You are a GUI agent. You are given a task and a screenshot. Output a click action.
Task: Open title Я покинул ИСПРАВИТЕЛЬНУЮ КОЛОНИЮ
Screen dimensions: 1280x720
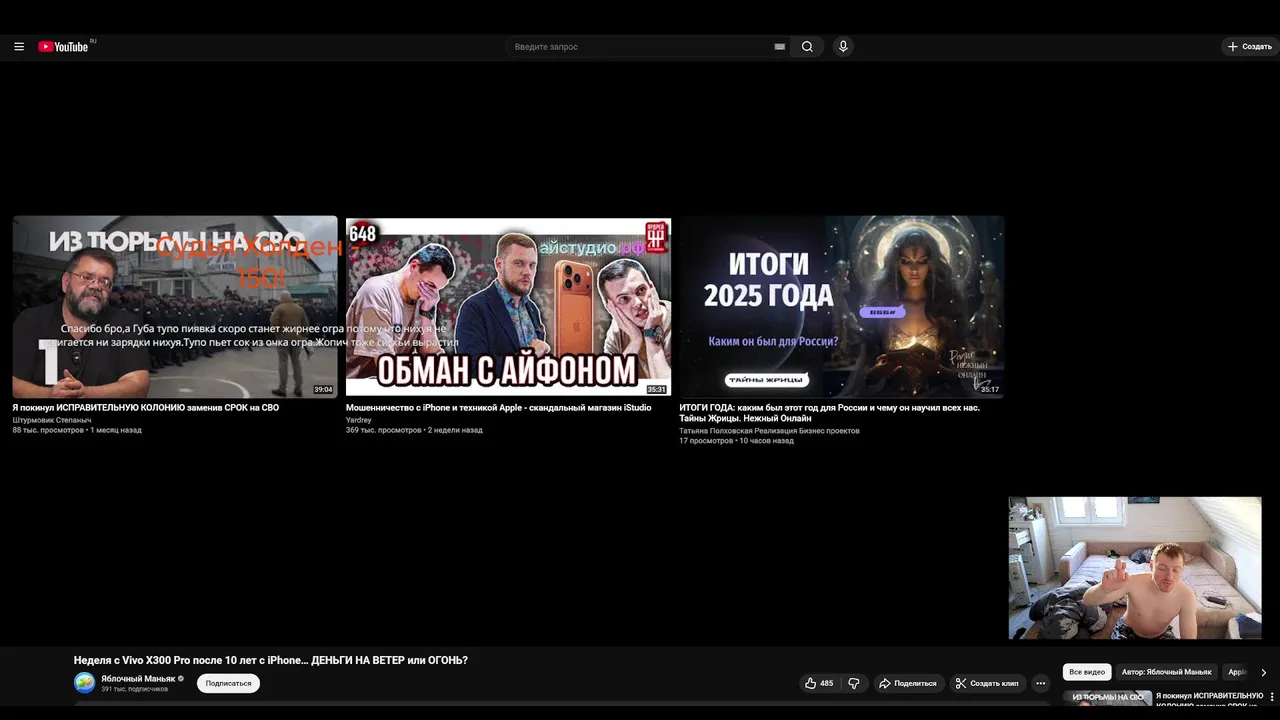[146, 408]
